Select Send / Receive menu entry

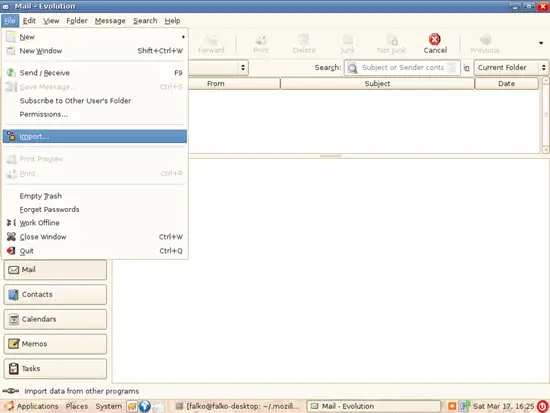tap(95, 73)
